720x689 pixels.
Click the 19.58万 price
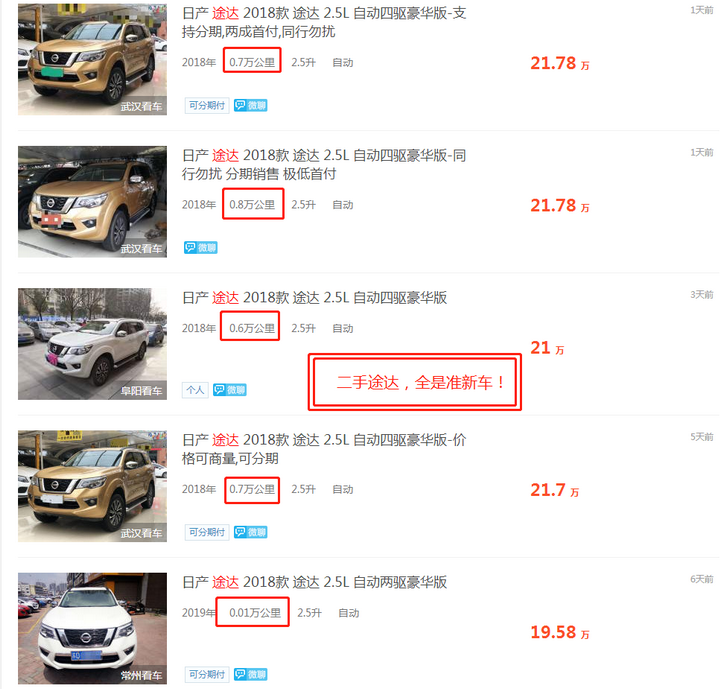click(560, 633)
